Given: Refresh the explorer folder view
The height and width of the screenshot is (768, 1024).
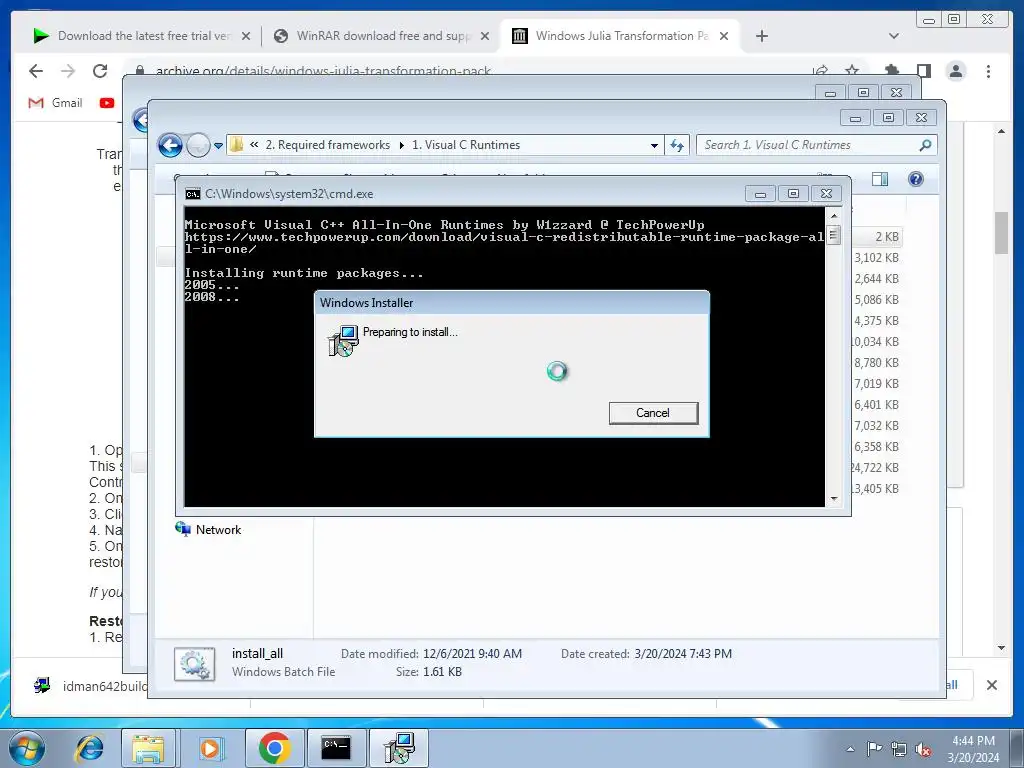Looking at the screenshot, I should (677, 146).
